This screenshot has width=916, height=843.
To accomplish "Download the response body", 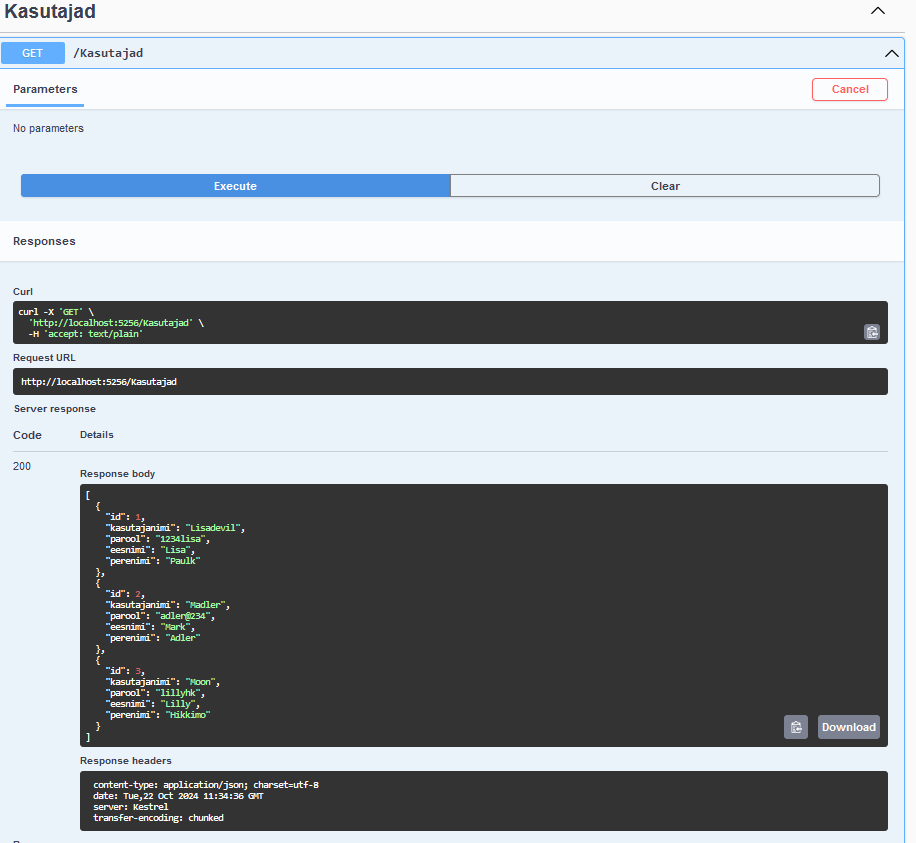I will coord(848,727).
